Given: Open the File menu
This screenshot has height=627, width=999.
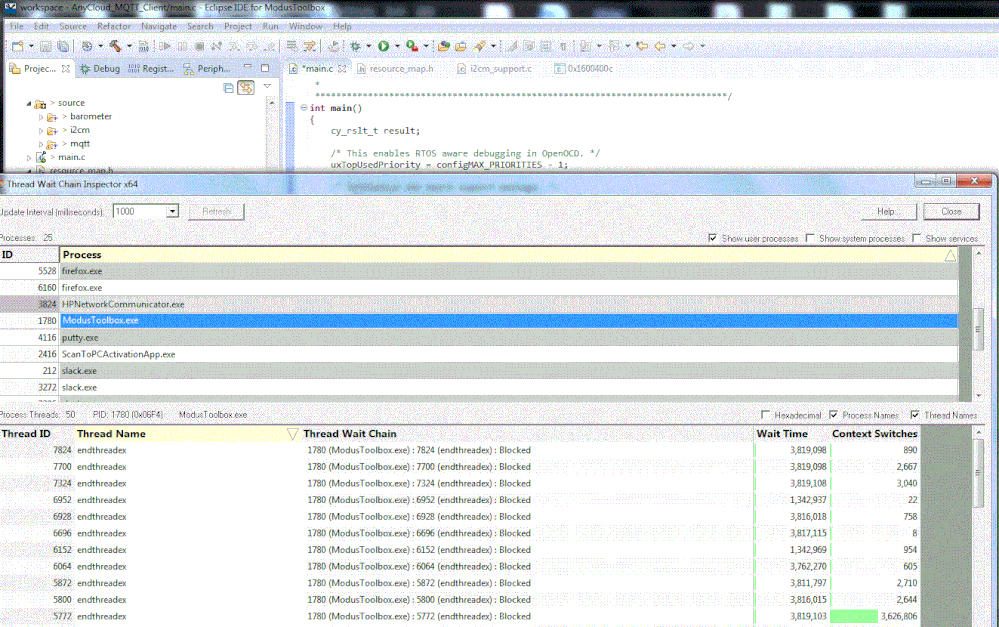Looking at the screenshot, I should coord(17,26).
